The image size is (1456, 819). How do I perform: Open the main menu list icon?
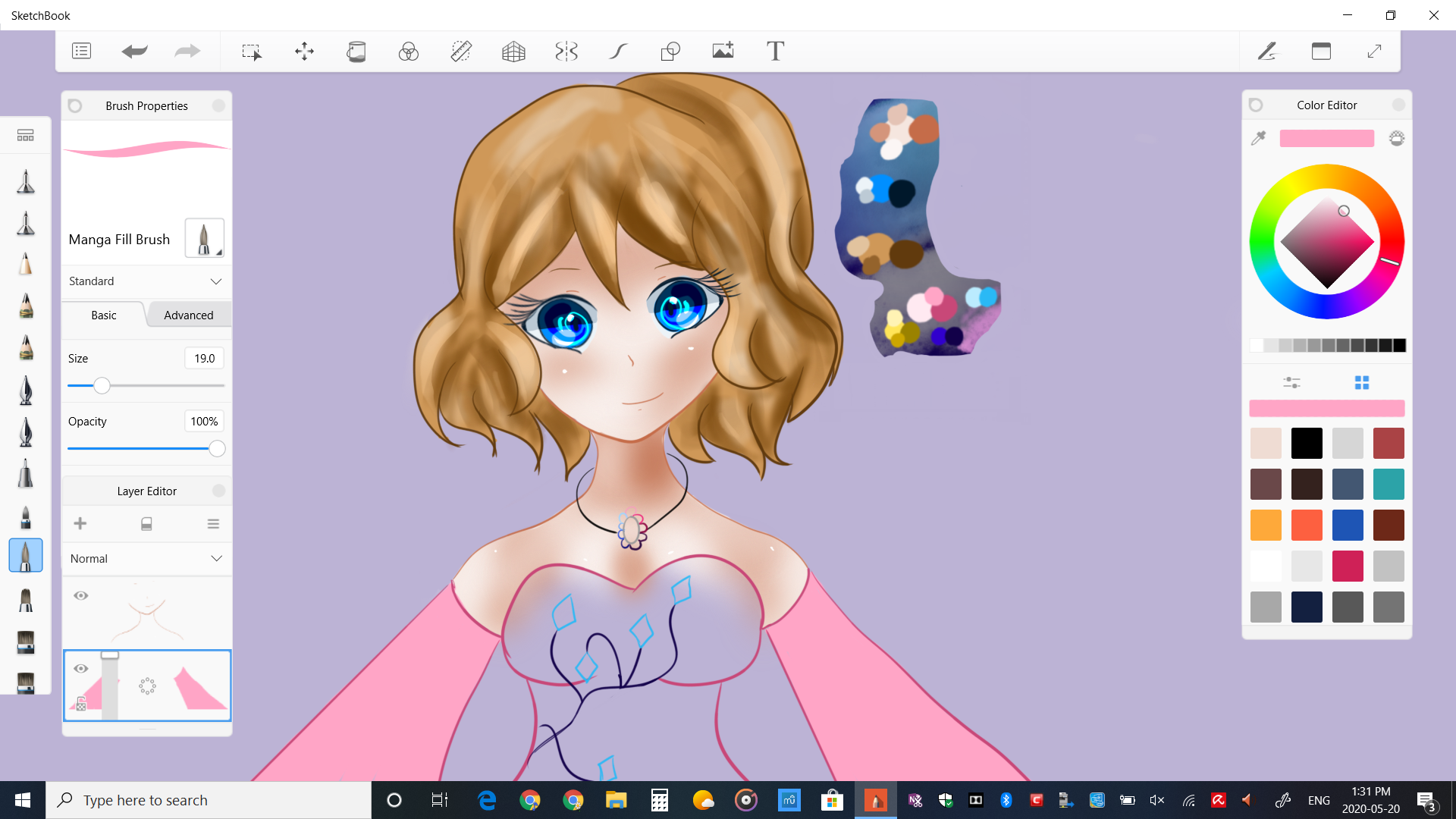(81, 51)
